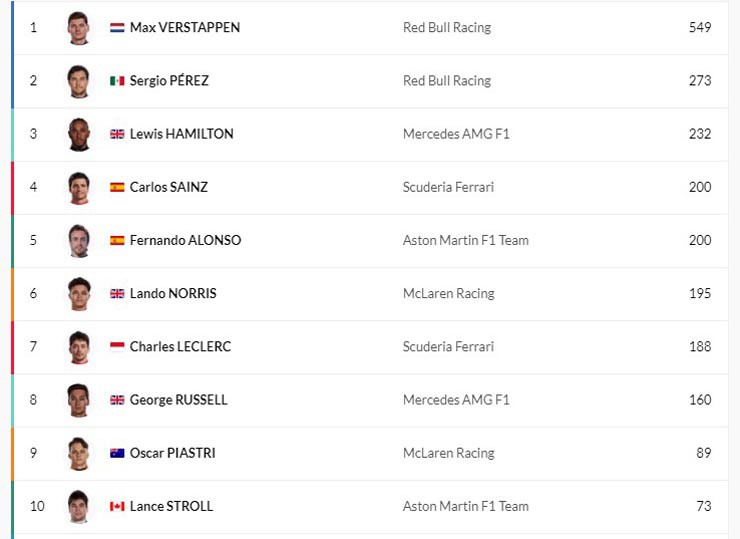Click the Australia flag beside Oscar Piastri
This screenshot has height=539, width=740.
coord(117,453)
